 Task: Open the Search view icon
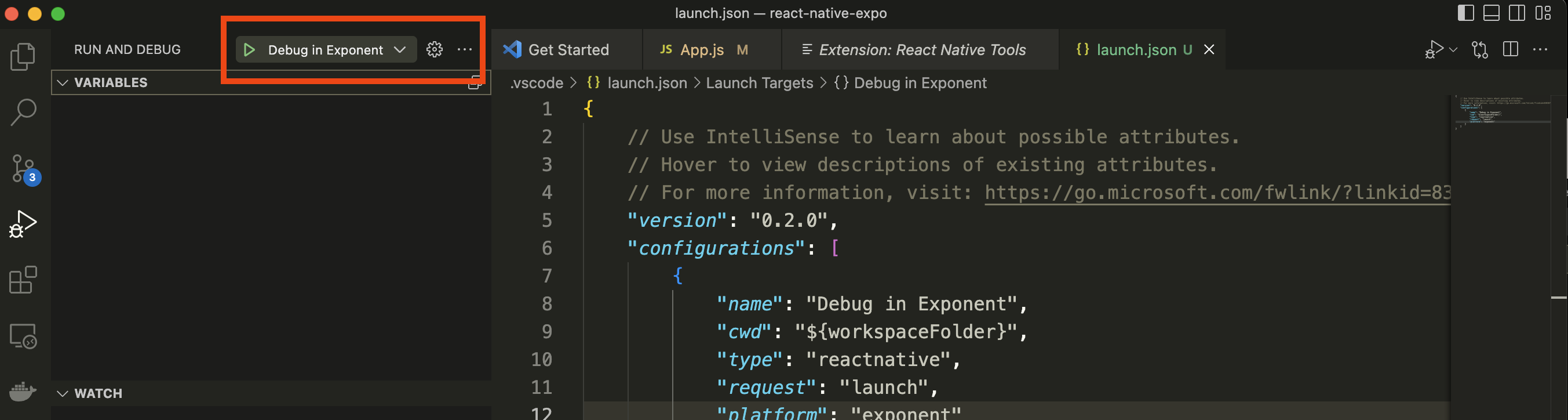click(23, 112)
